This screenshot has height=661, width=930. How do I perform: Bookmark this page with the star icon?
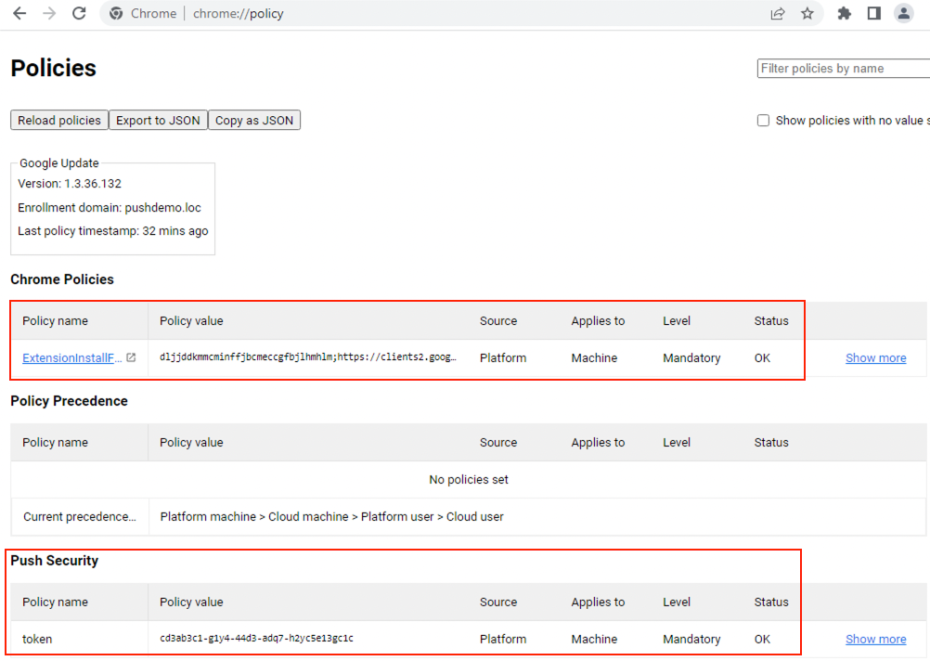coord(807,13)
